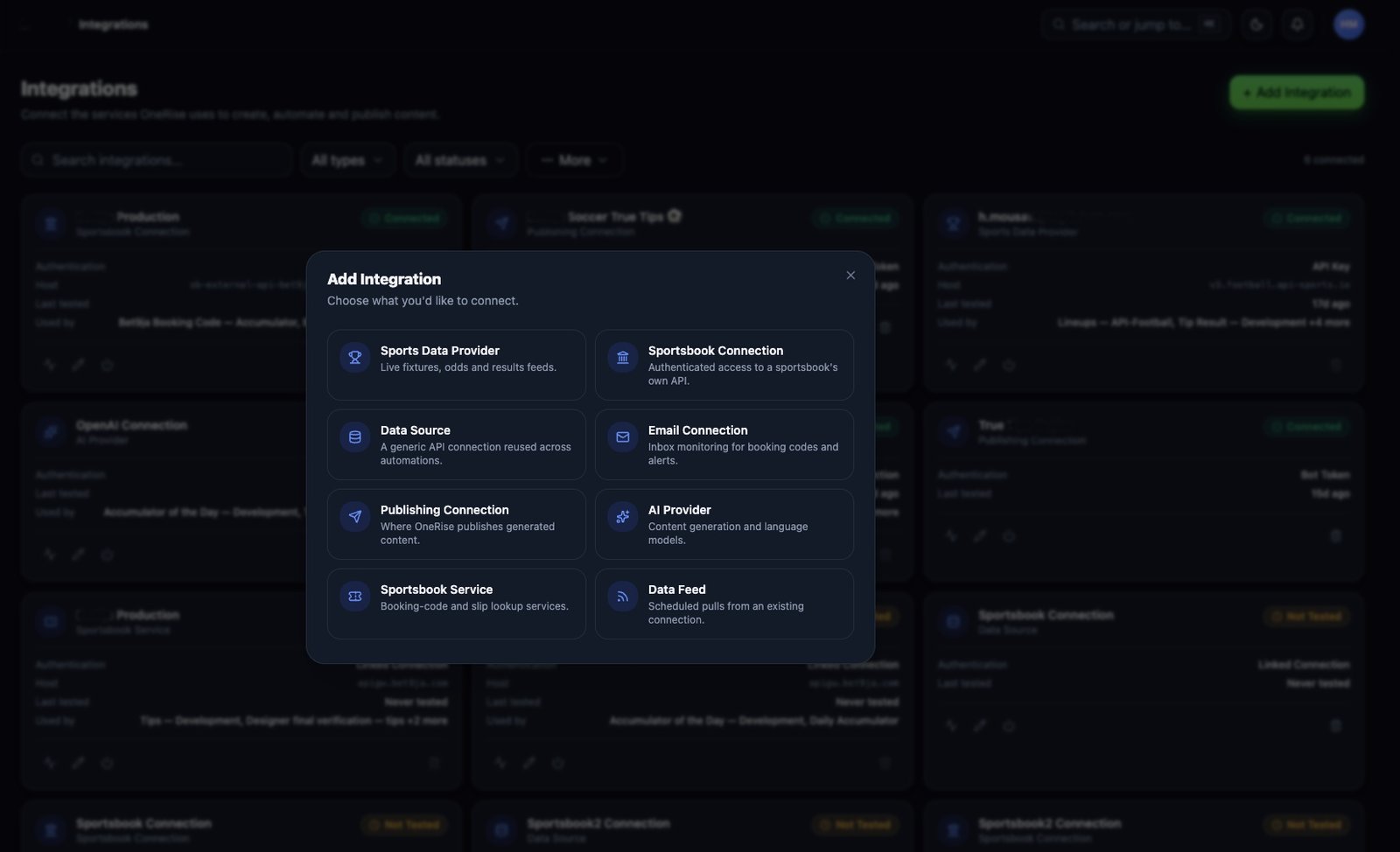Select Sportsbook Service card title
Screen dimensions: 1400x852
click(437, 590)
